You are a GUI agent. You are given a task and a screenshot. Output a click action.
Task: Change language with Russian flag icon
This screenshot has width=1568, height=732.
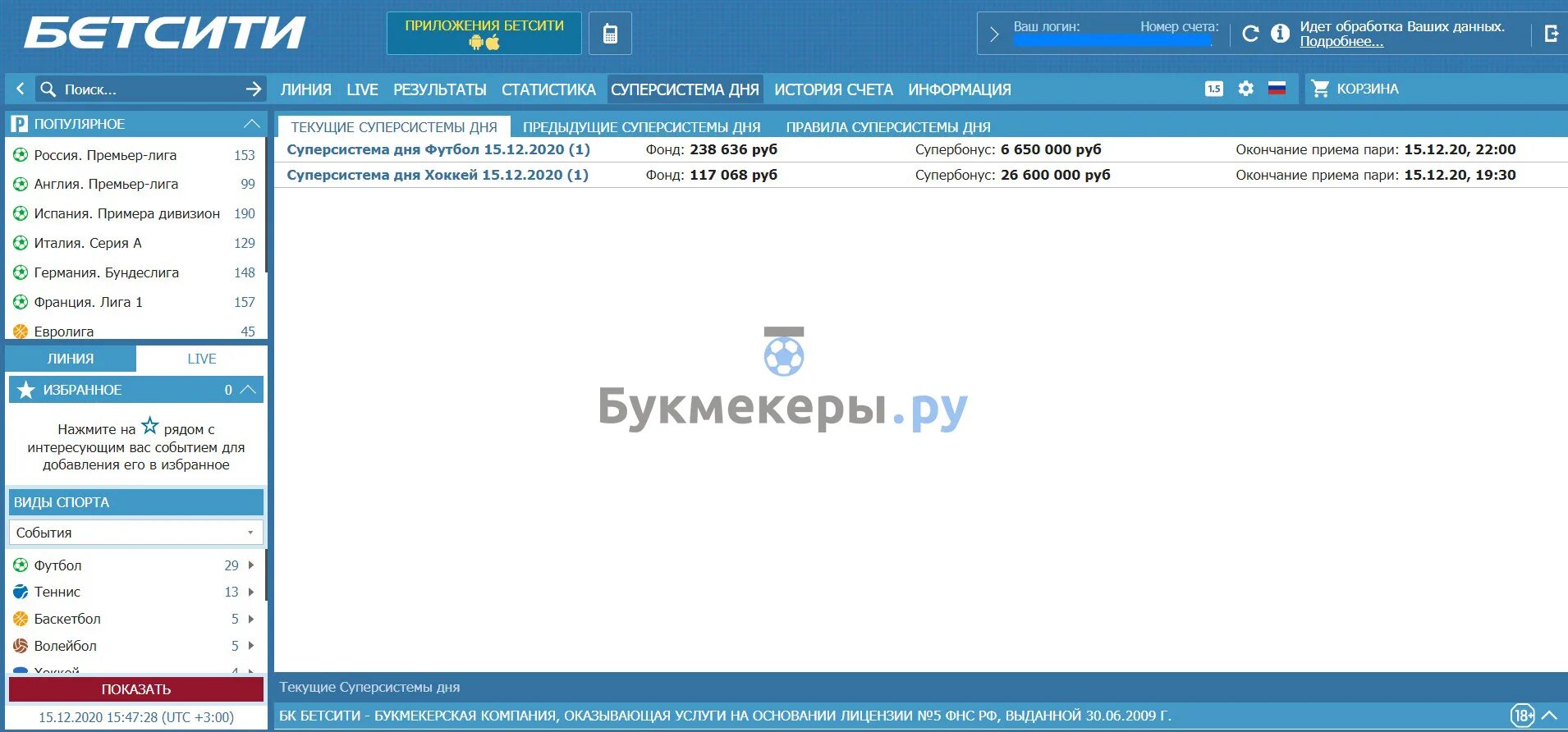(1277, 89)
